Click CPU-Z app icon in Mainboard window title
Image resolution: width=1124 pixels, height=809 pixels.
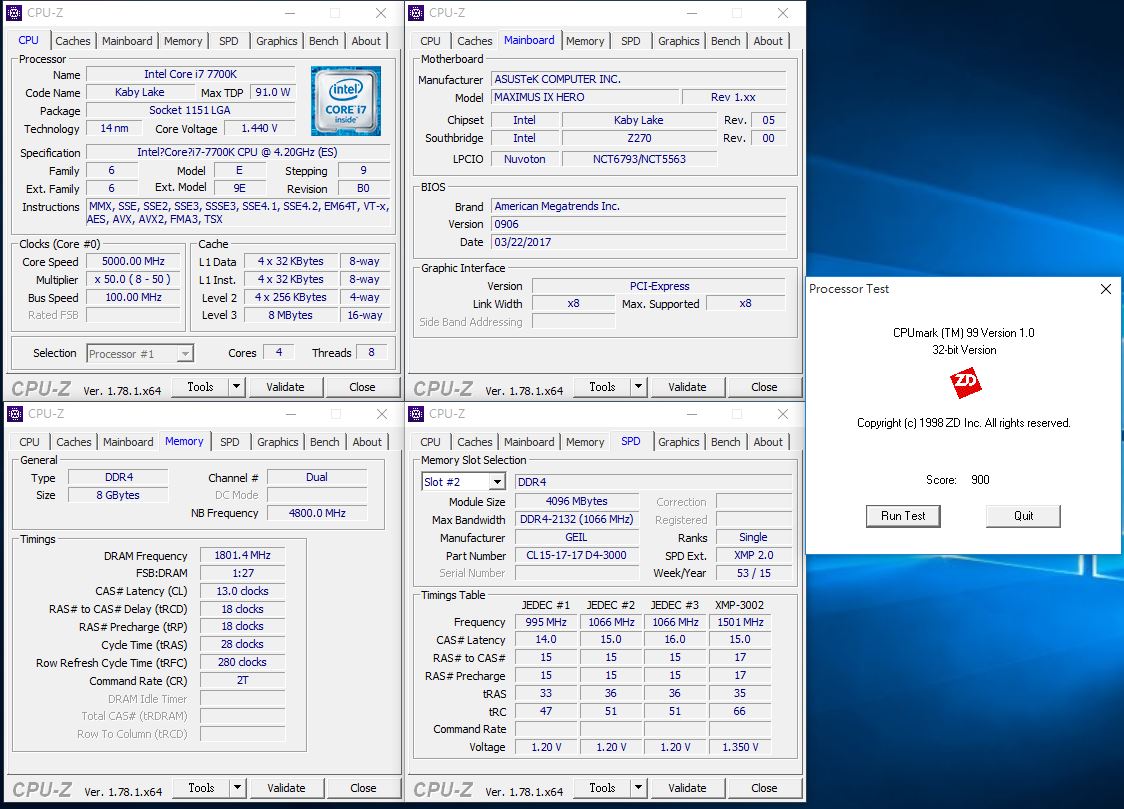(416, 13)
